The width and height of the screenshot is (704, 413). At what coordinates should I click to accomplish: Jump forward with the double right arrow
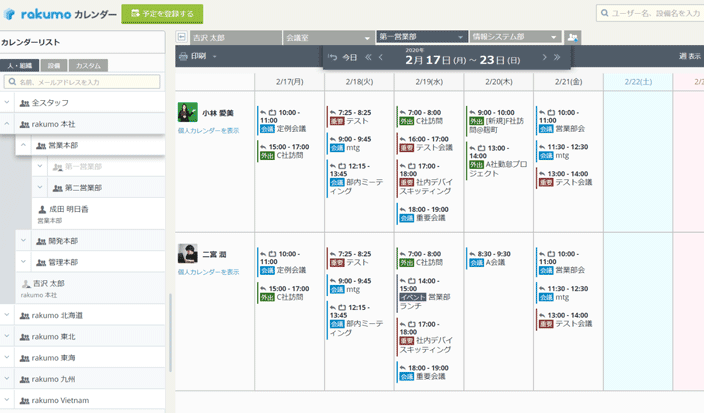tap(557, 58)
